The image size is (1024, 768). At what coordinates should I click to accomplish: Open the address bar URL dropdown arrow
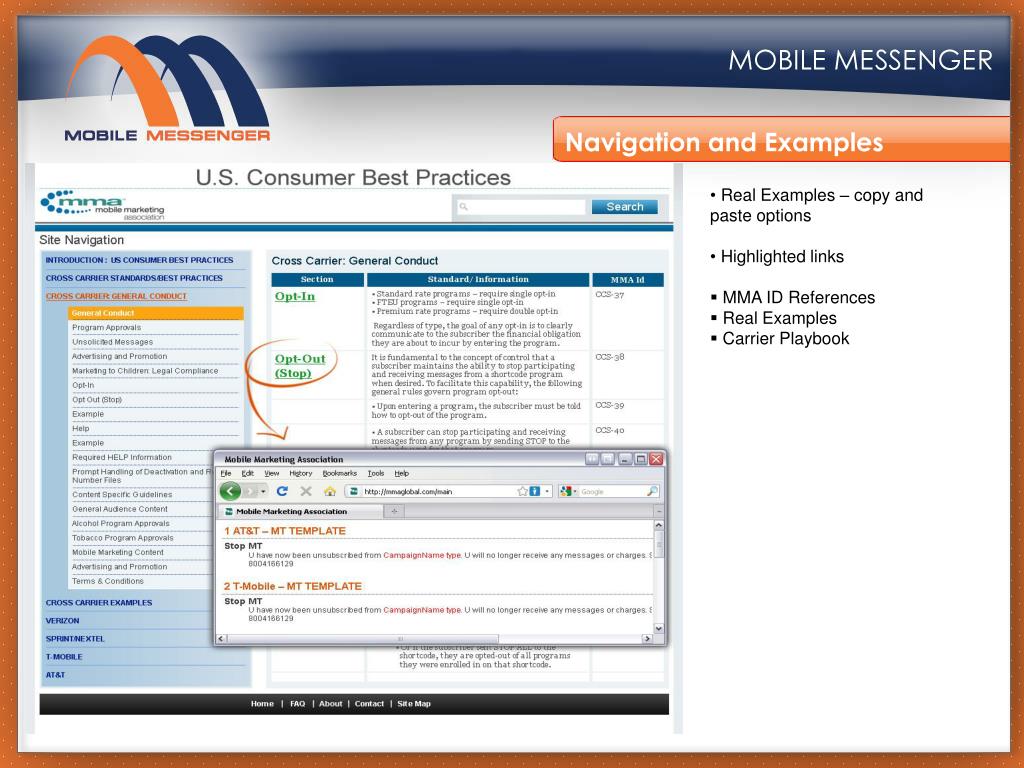[x=547, y=491]
